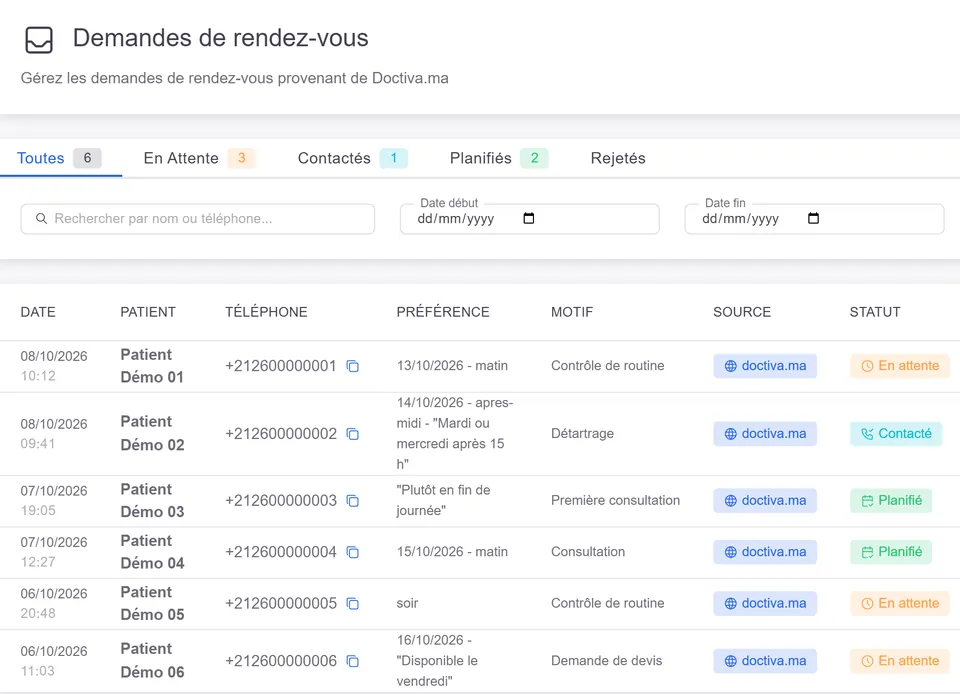
Task: Click the En attente status of Patient Démo 06
Action: click(899, 661)
